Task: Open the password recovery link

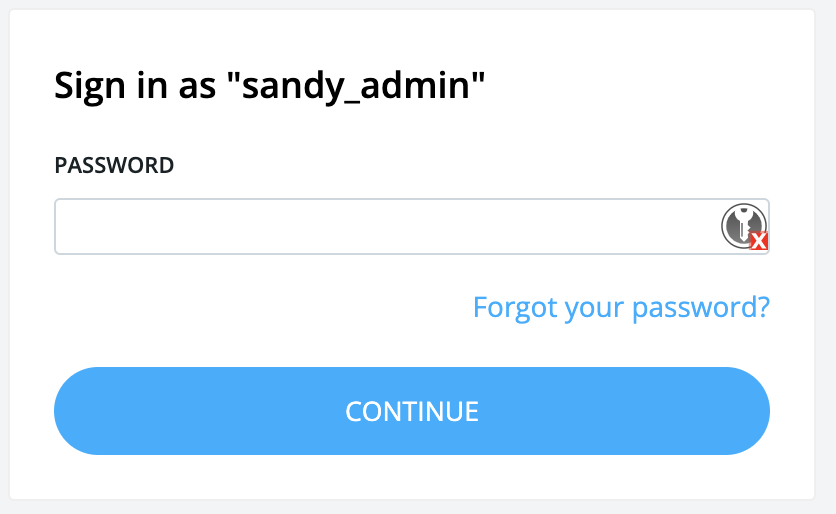Action: pos(621,307)
